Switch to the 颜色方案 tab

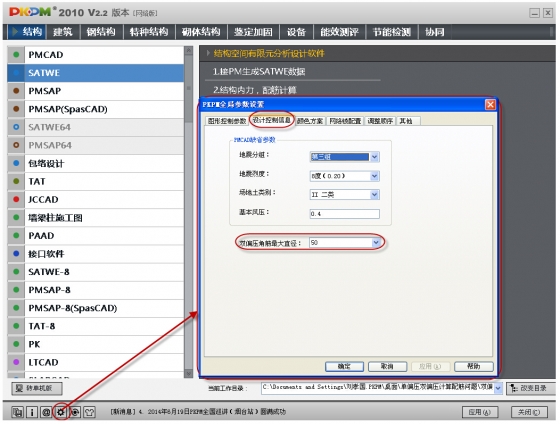point(310,121)
